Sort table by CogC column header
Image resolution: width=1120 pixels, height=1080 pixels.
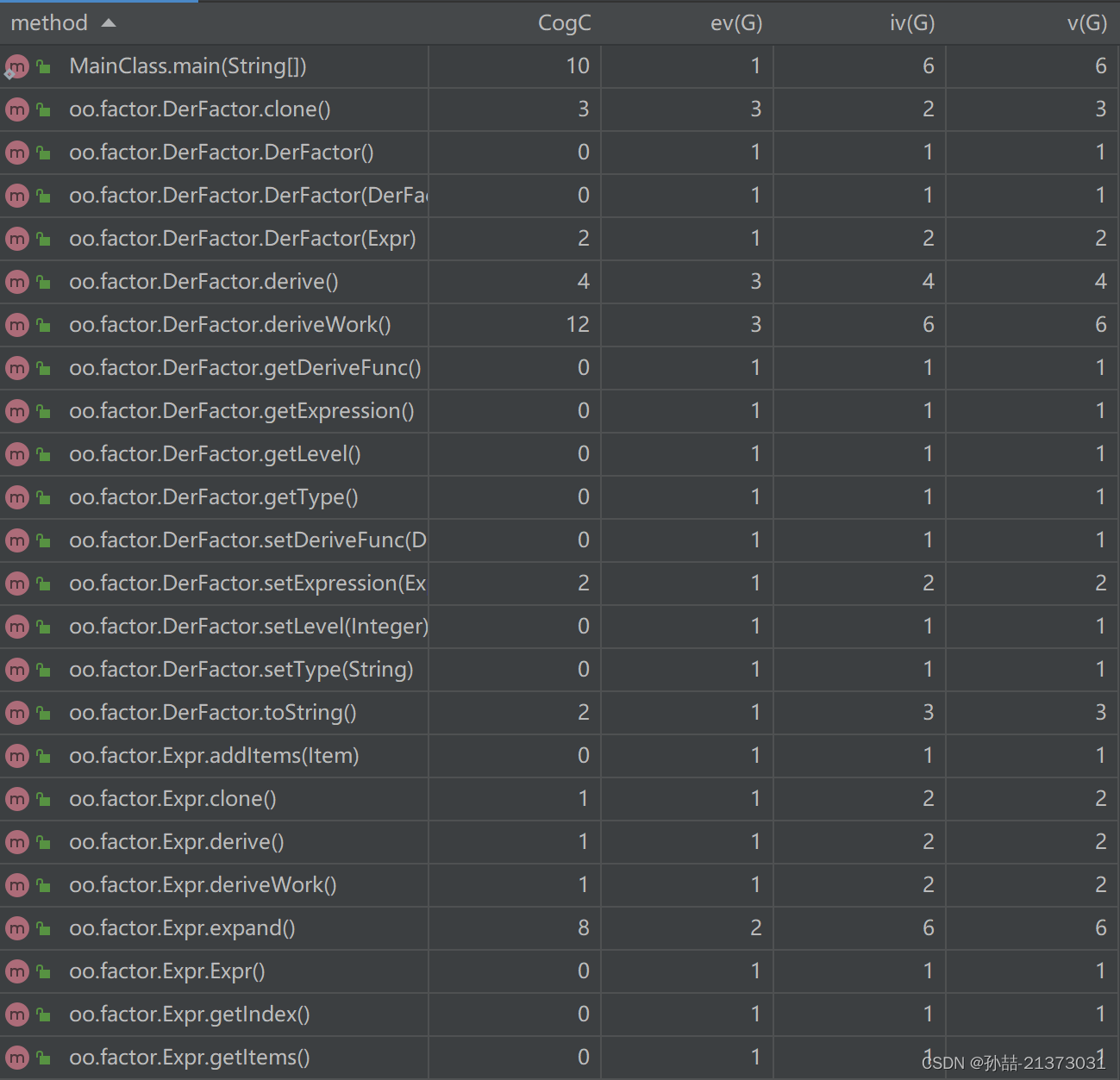tap(565, 23)
